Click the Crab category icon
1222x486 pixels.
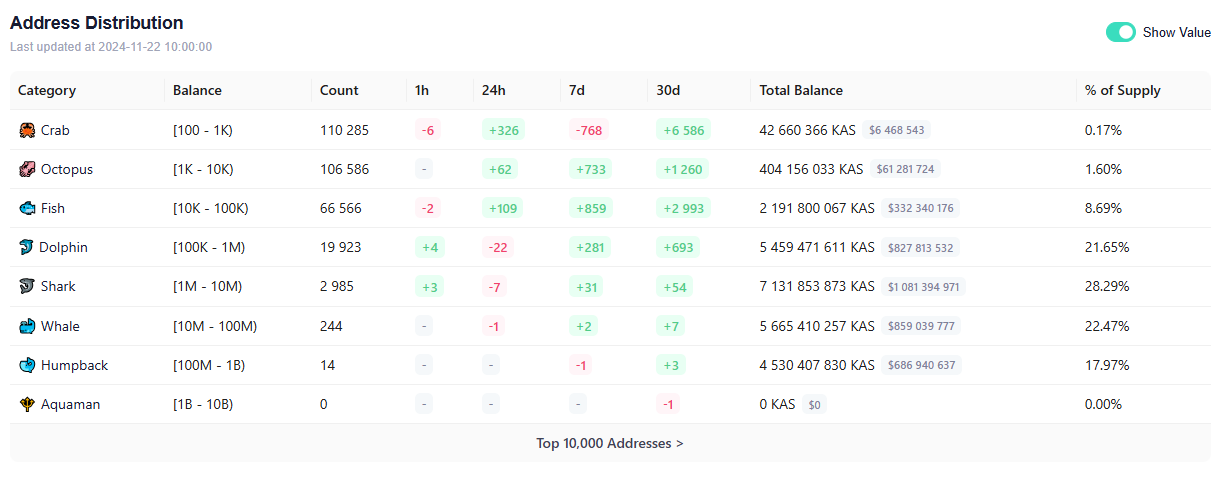pos(27,130)
